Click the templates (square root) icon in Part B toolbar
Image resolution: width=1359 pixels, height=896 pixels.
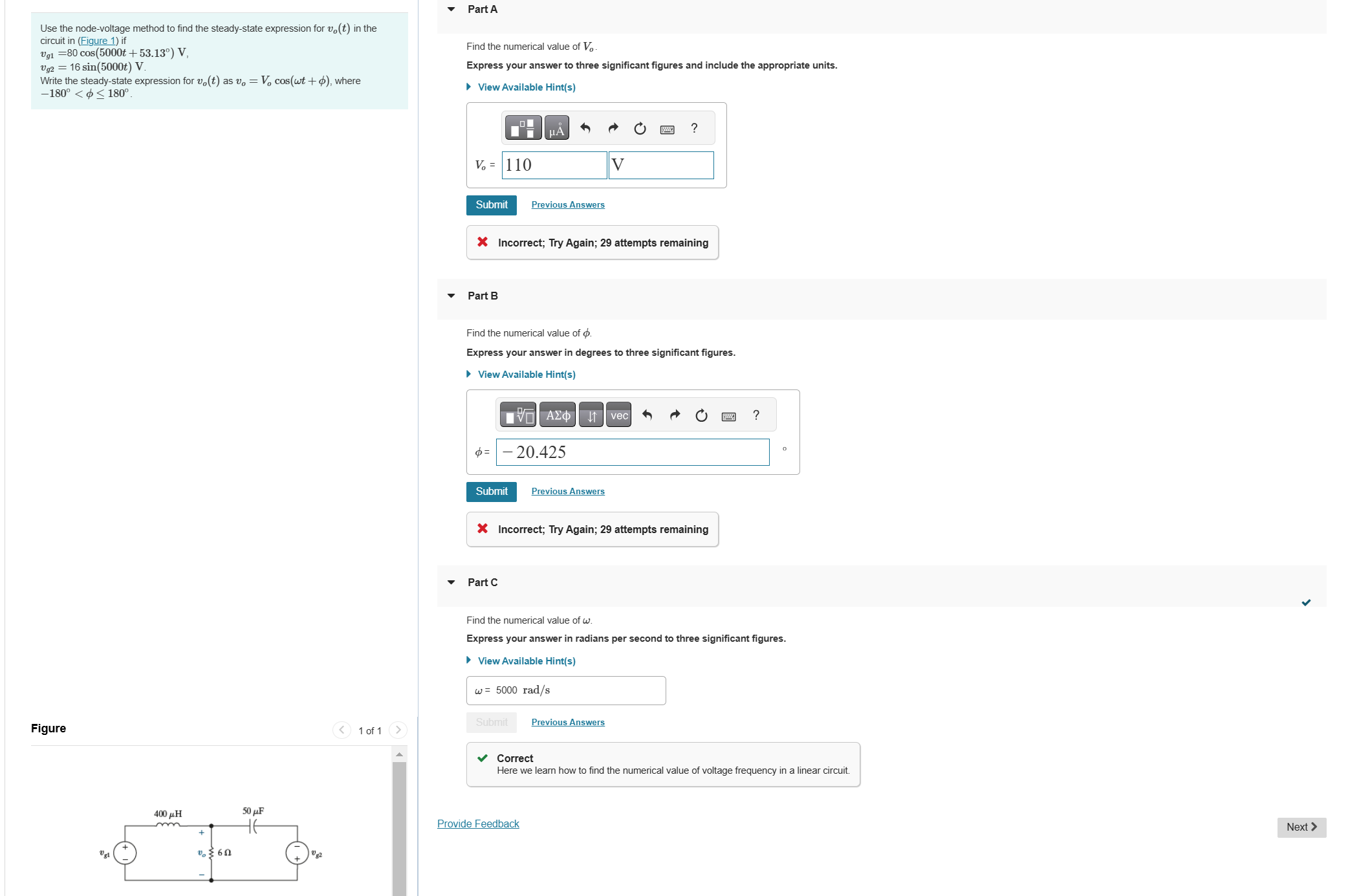(x=517, y=415)
